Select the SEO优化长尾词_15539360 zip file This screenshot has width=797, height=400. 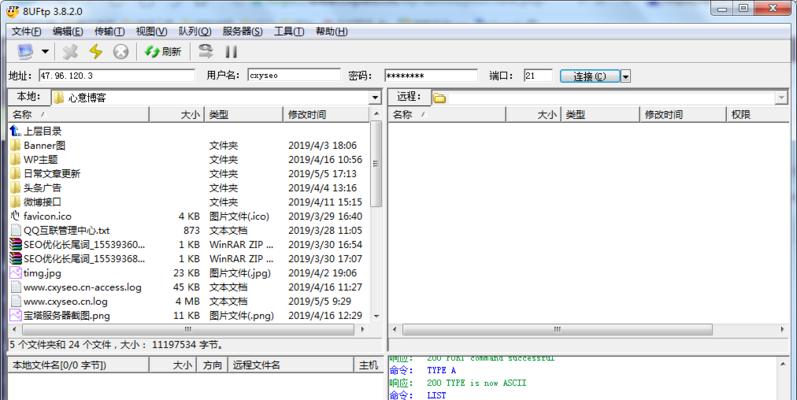coord(77,245)
